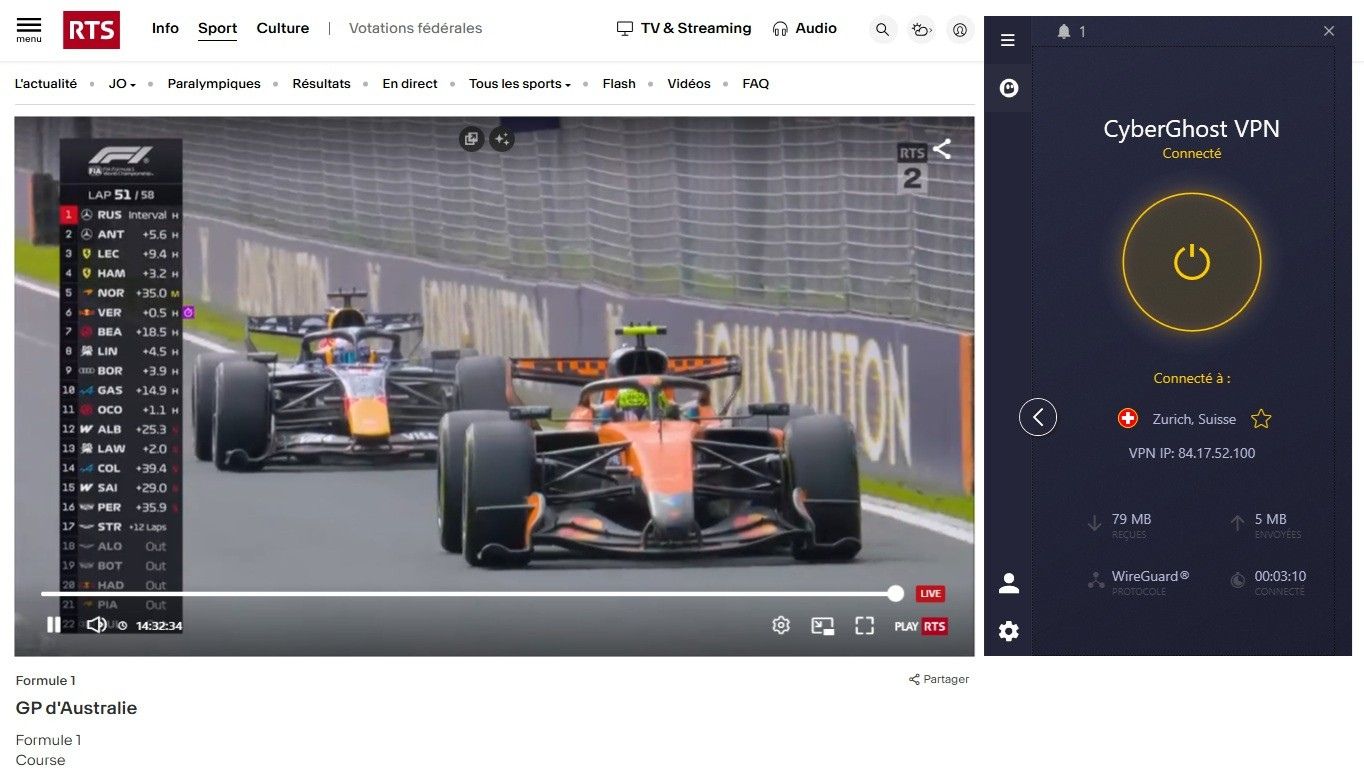1364x780 pixels.
Task: Click the weather icon in header
Action: point(921,30)
